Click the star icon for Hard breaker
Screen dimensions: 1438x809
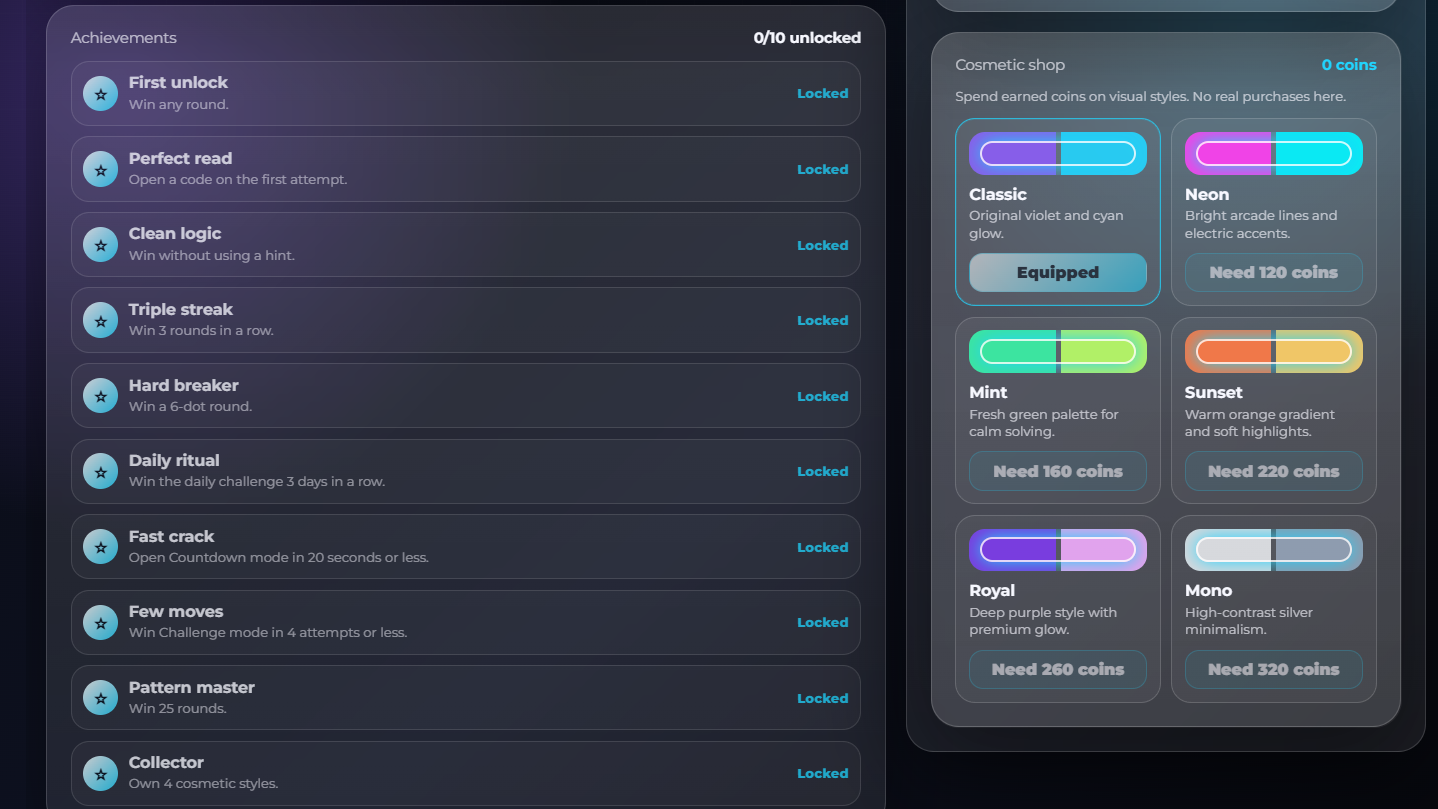100,396
